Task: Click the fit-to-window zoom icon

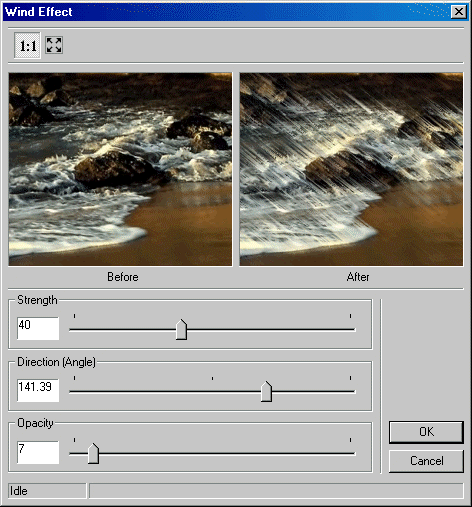Action: [x=54, y=45]
